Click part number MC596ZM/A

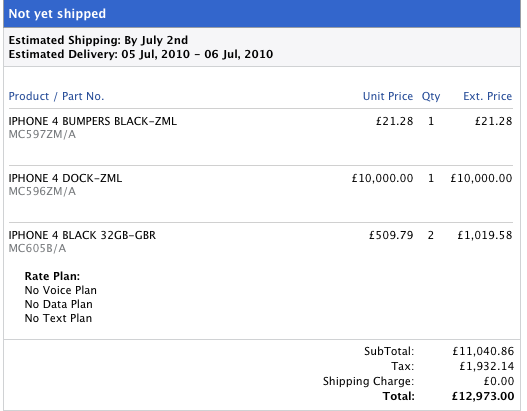42,192
